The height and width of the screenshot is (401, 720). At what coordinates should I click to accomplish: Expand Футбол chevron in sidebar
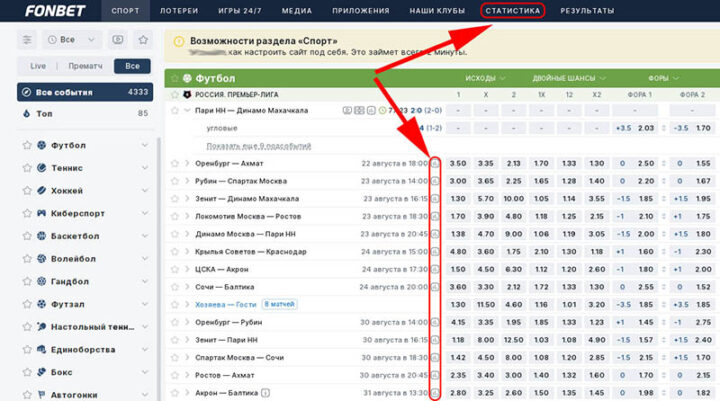click(x=145, y=145)
